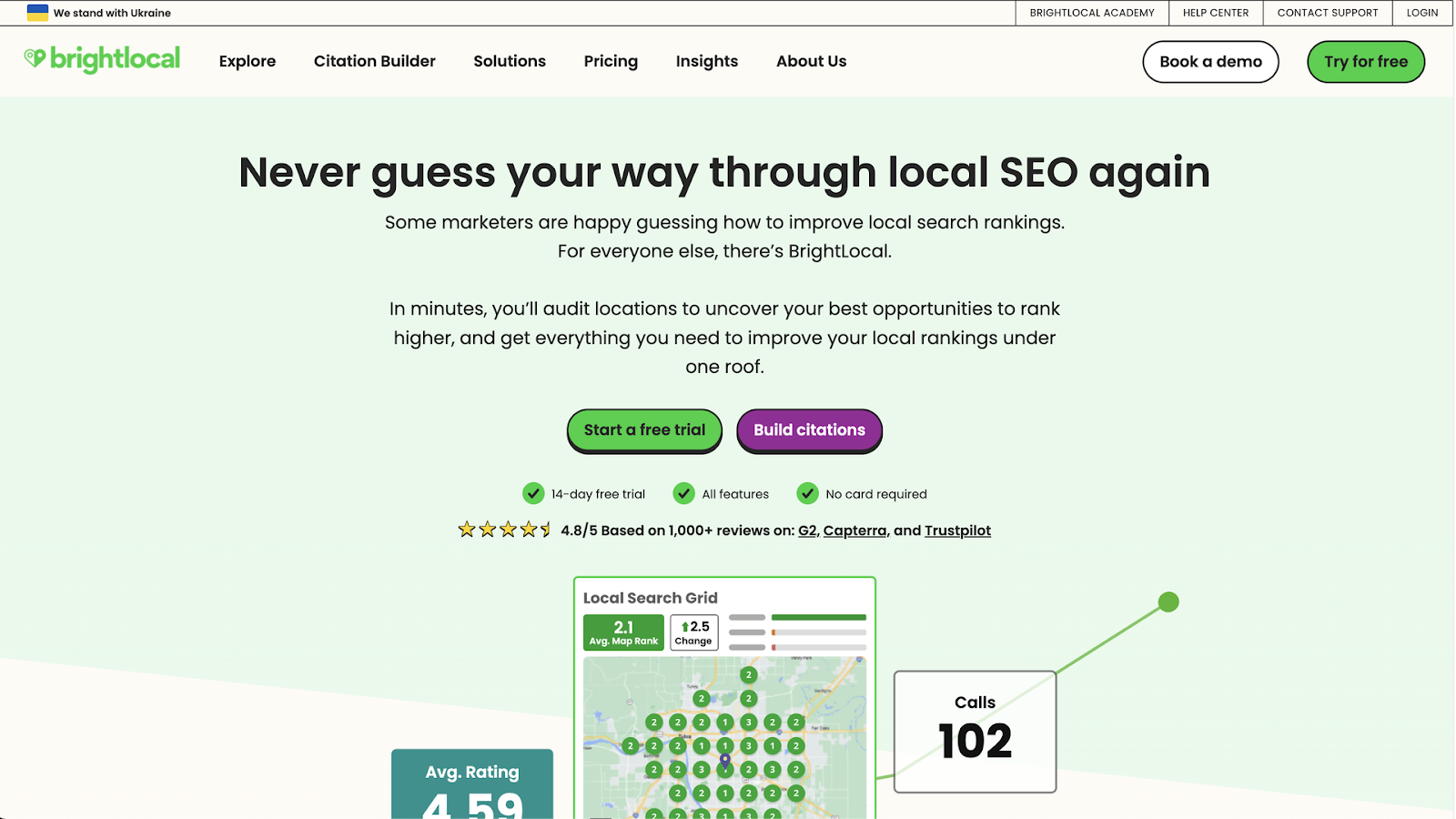
Task: Start a free trial
Action: 644,430
